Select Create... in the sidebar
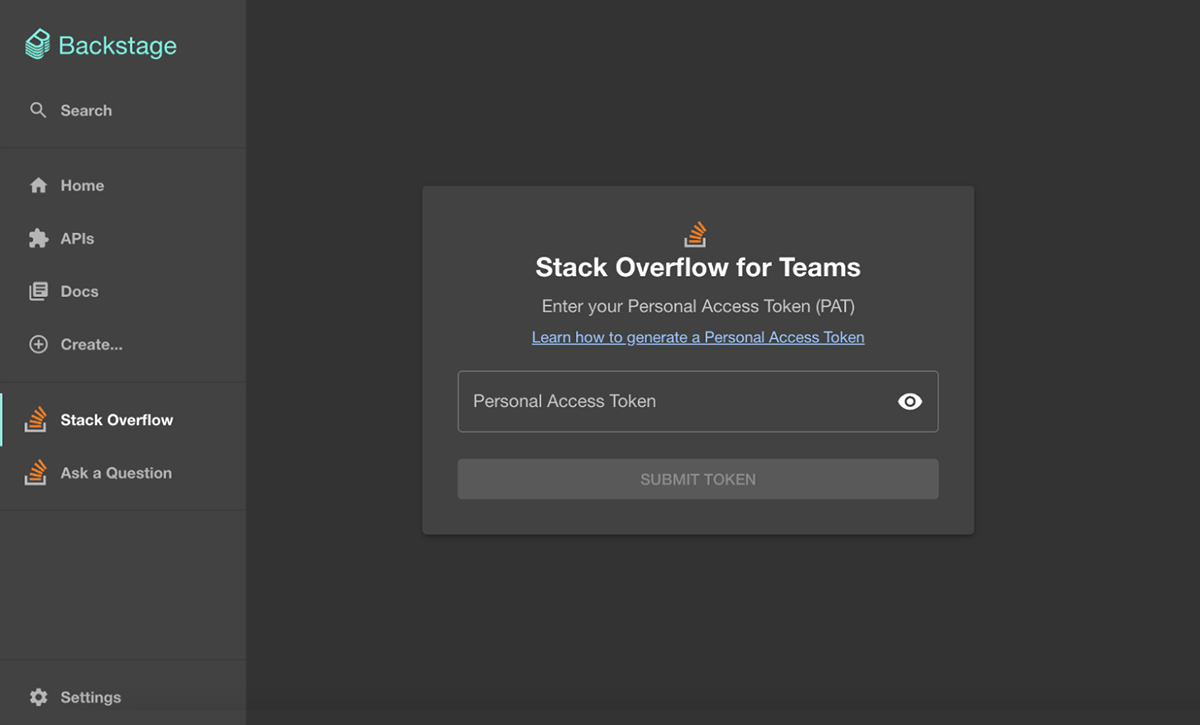 [91, 344]
